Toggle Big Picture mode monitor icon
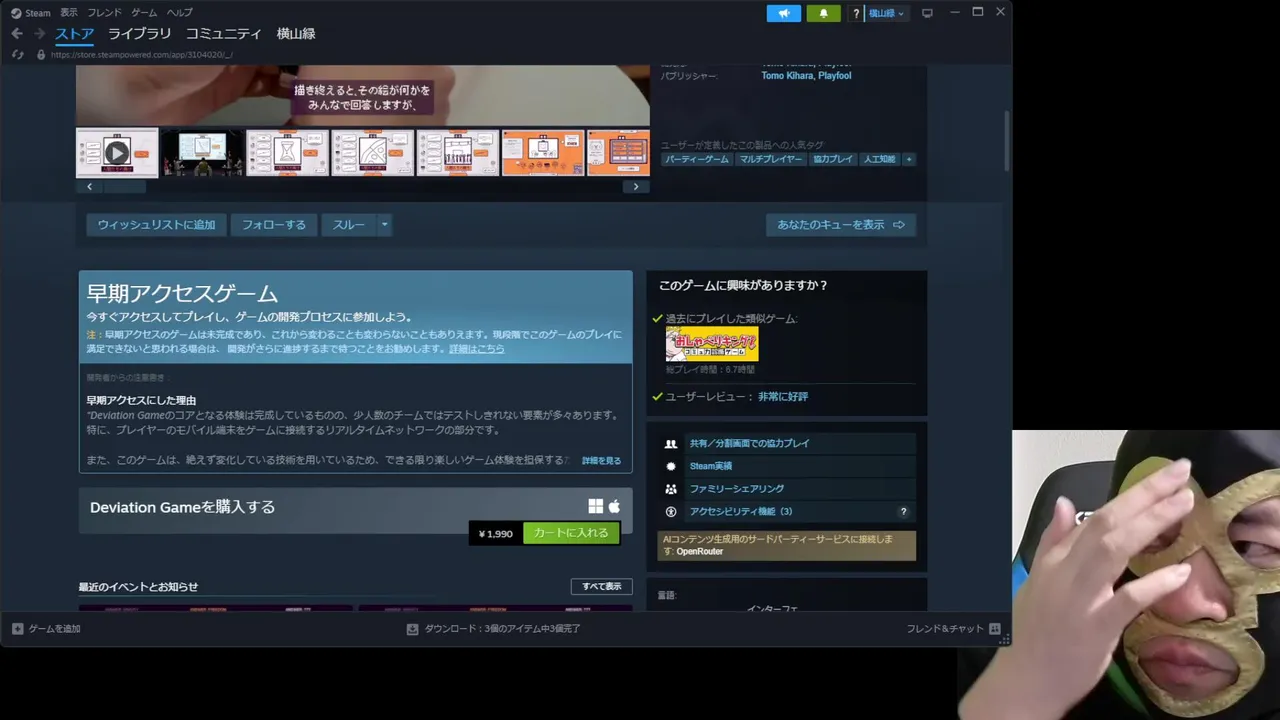Screen dimensions: 1280x720 [x=927, y=13]
